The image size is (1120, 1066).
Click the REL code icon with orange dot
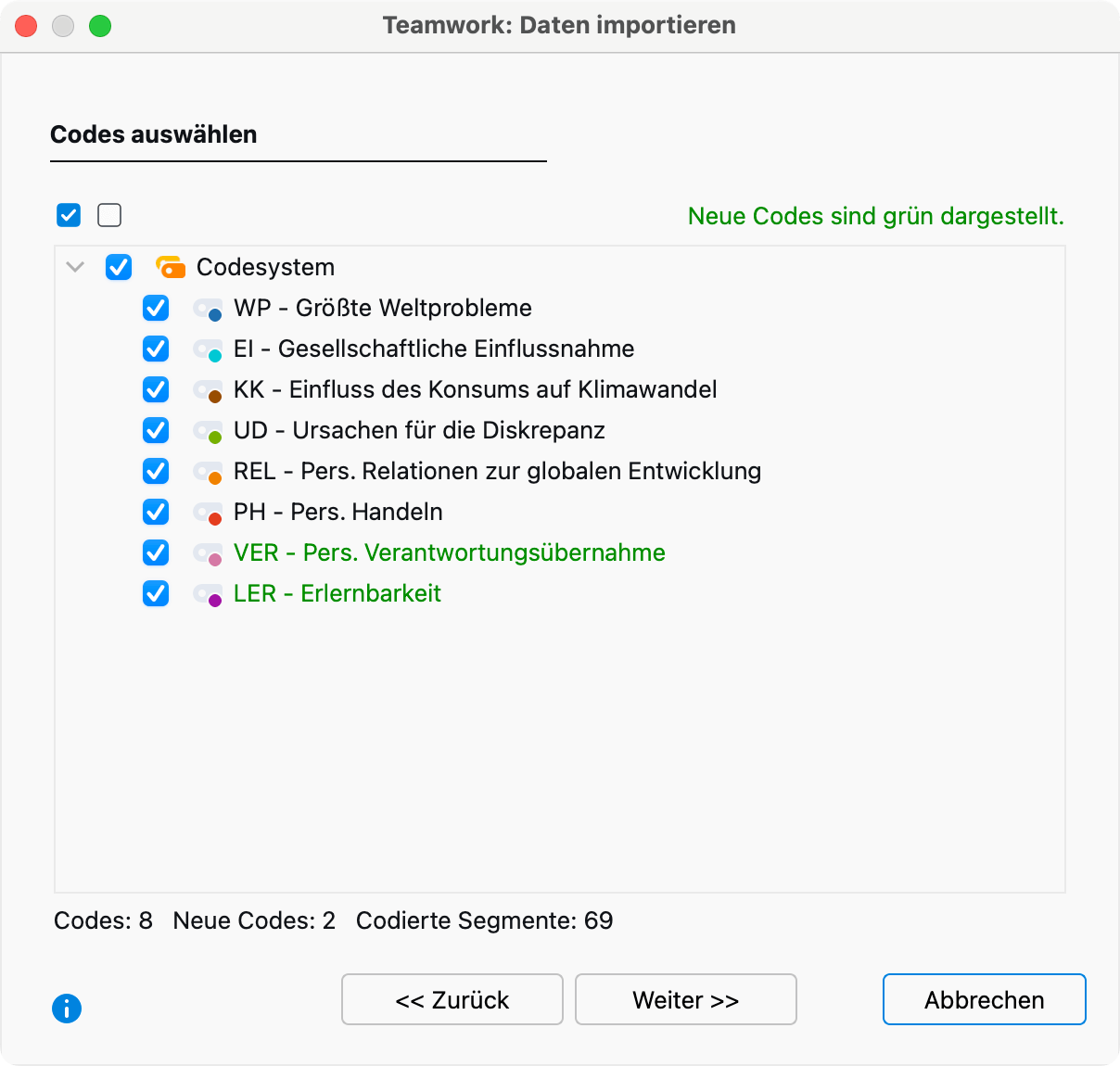[208, 472]
